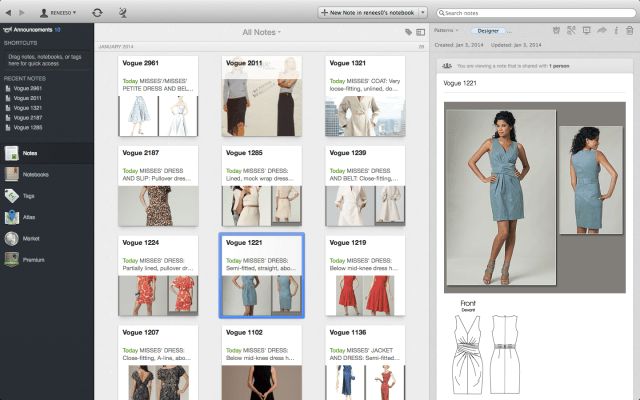The width and height of the screenshot is (640, 400).
Task: Open Notebooks in the sidebar
Action: point(47,174)
